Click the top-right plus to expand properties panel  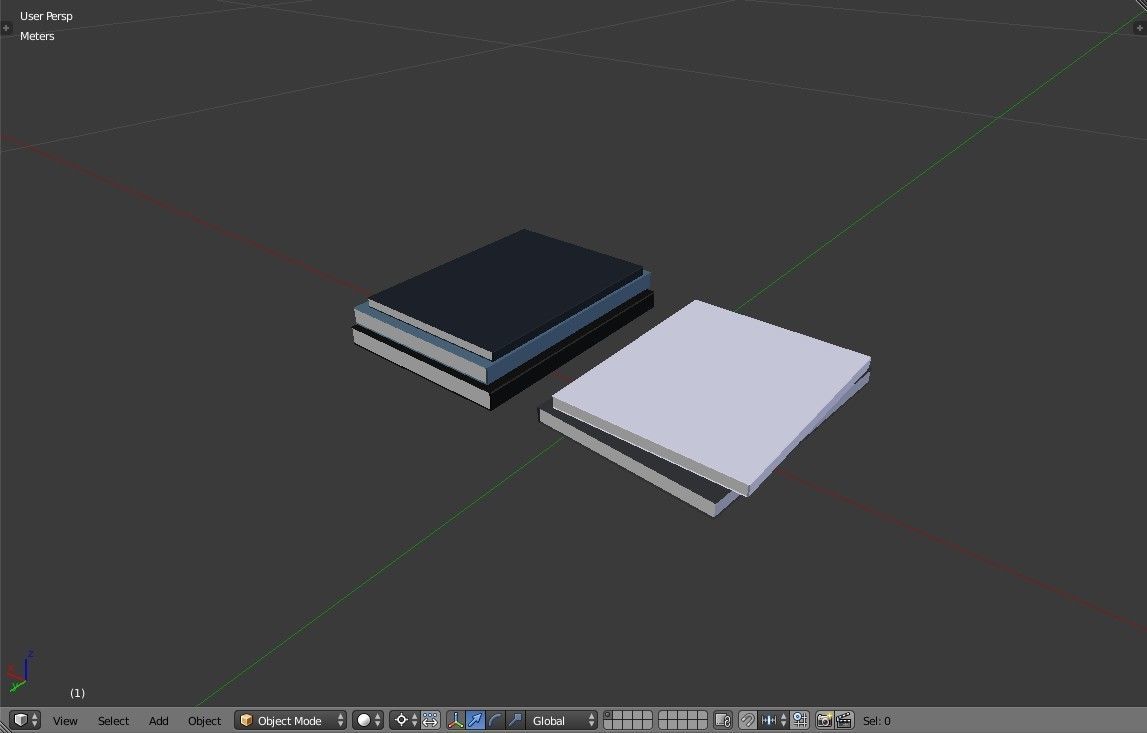pos(1140,28)
